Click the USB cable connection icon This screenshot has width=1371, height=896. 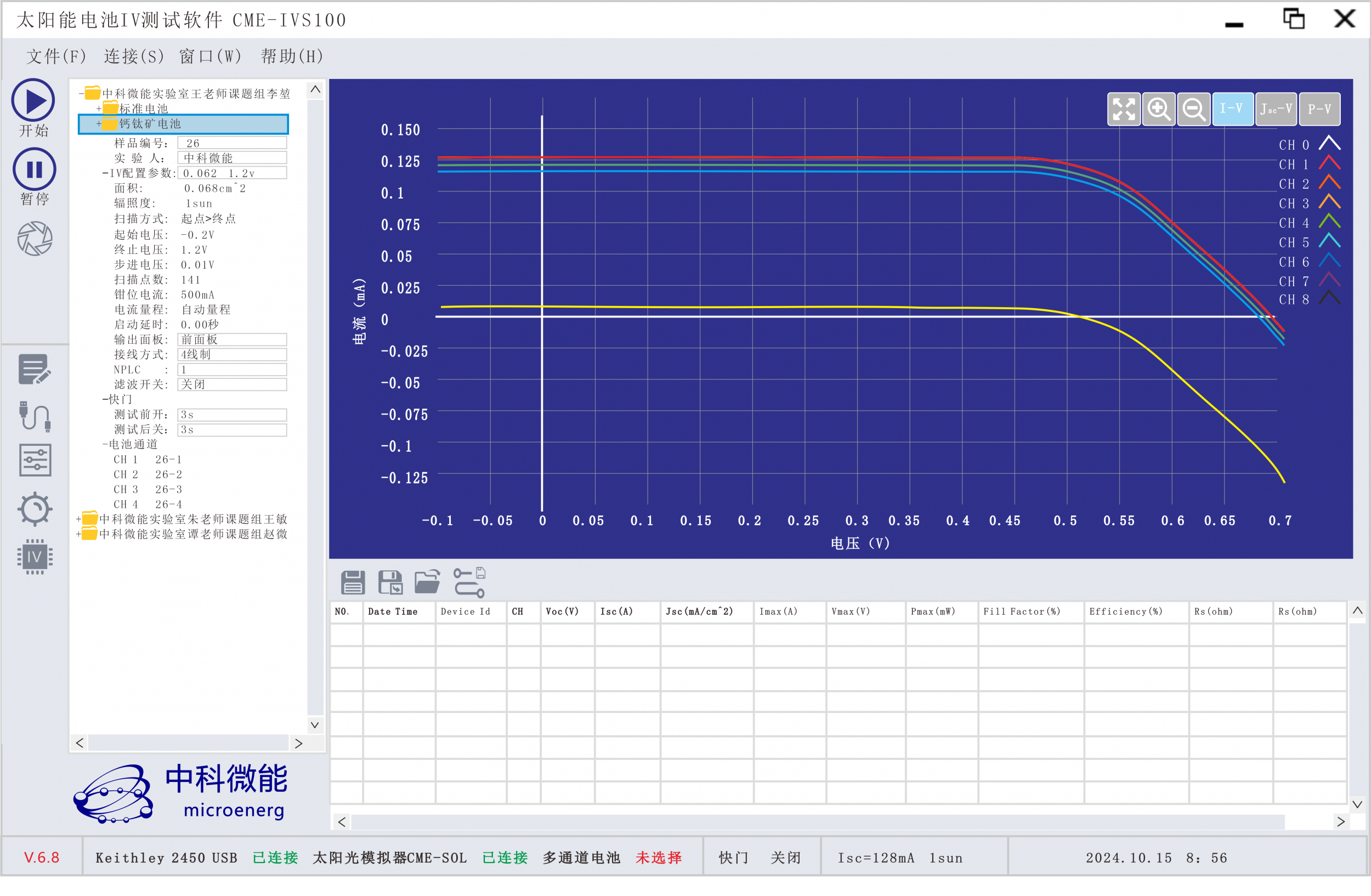point(35,416)
